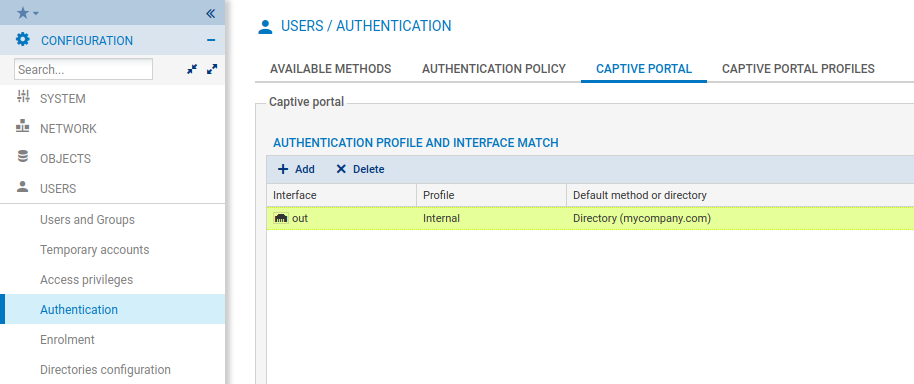Viewport: 914px width, 384px height.
Task: Collapse the Configuration section minus sign
Action: coord(211,40)
